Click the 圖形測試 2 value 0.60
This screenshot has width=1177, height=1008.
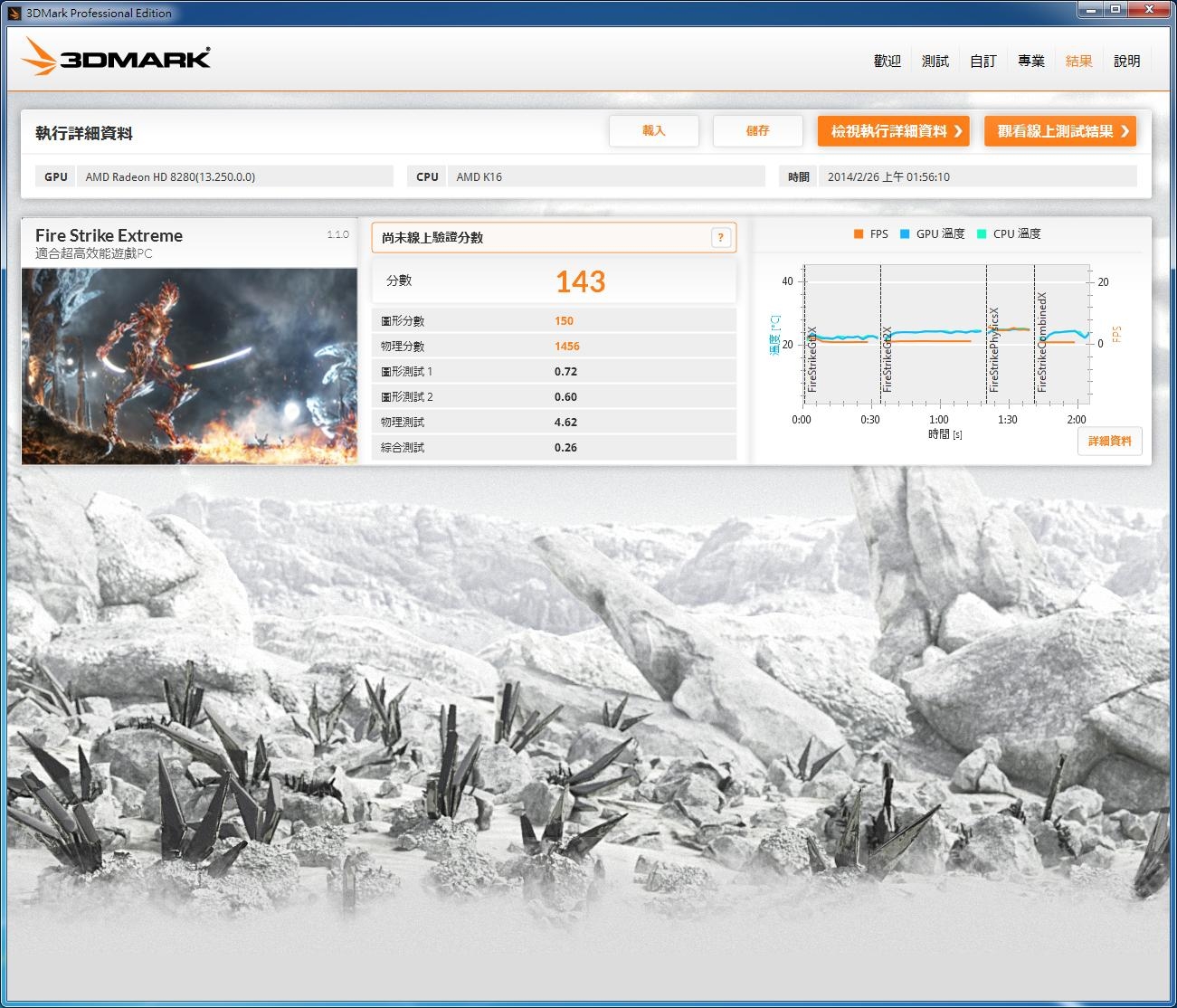(x=565, y=397)
